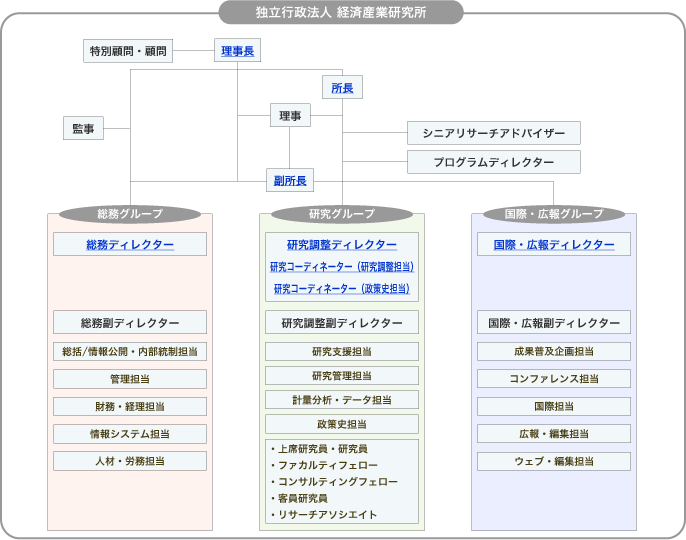Image resolution: width=686 pixels, height=540 pixels.
Task: Click the 国際・広報グループ header
Action: tap(554, 214)
